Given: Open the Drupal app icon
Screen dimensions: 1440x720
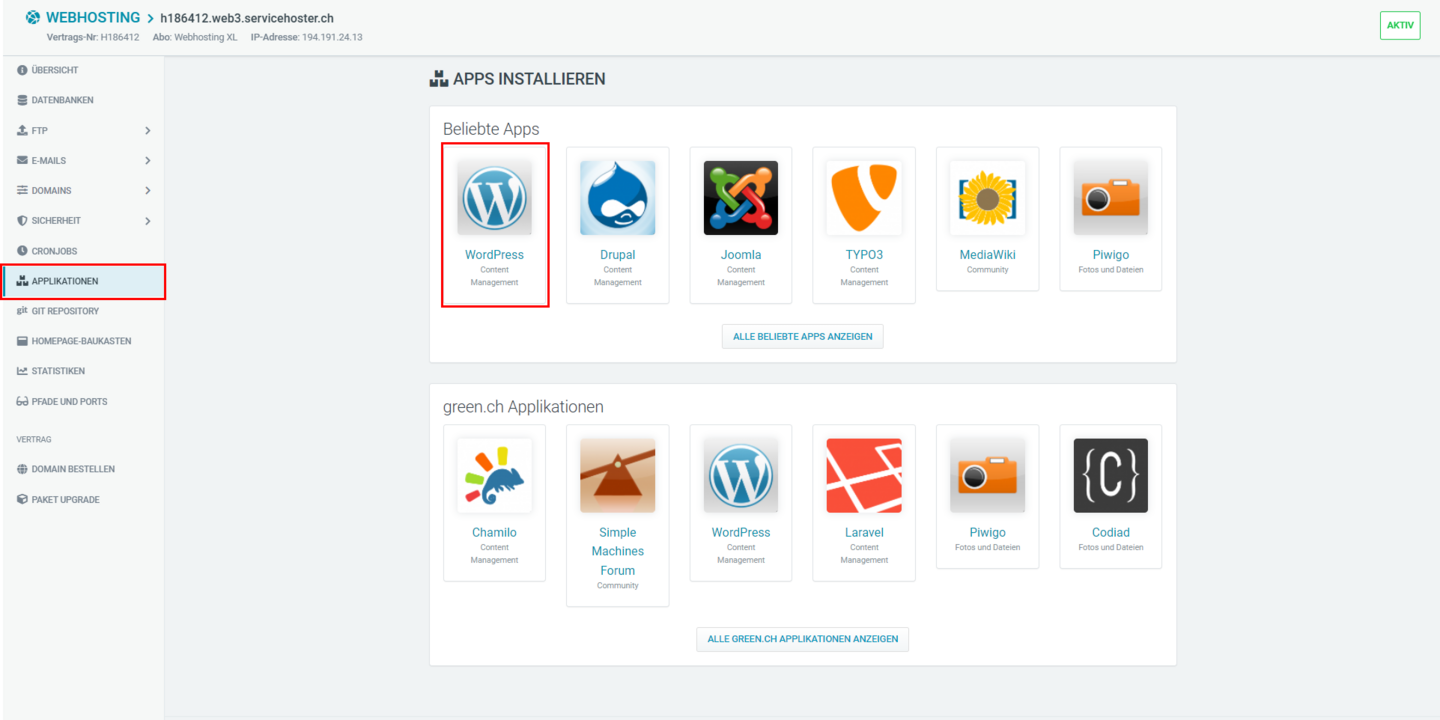Looking at the screenshot, I should coord(618,198).
